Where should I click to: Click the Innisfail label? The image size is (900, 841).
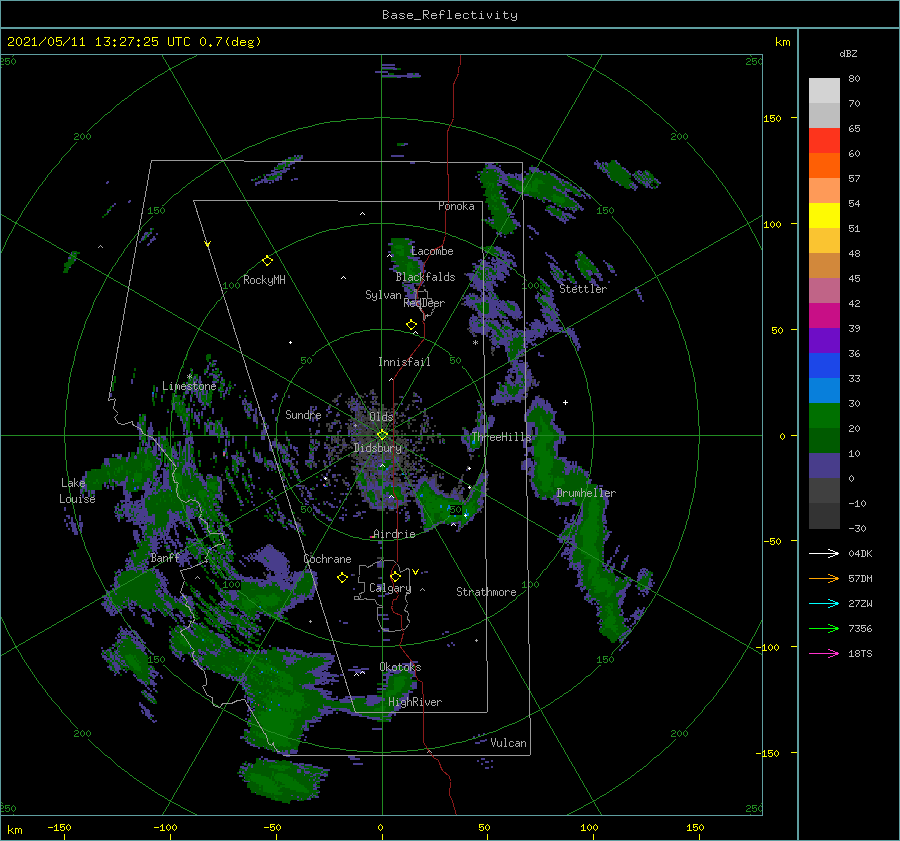404,362
